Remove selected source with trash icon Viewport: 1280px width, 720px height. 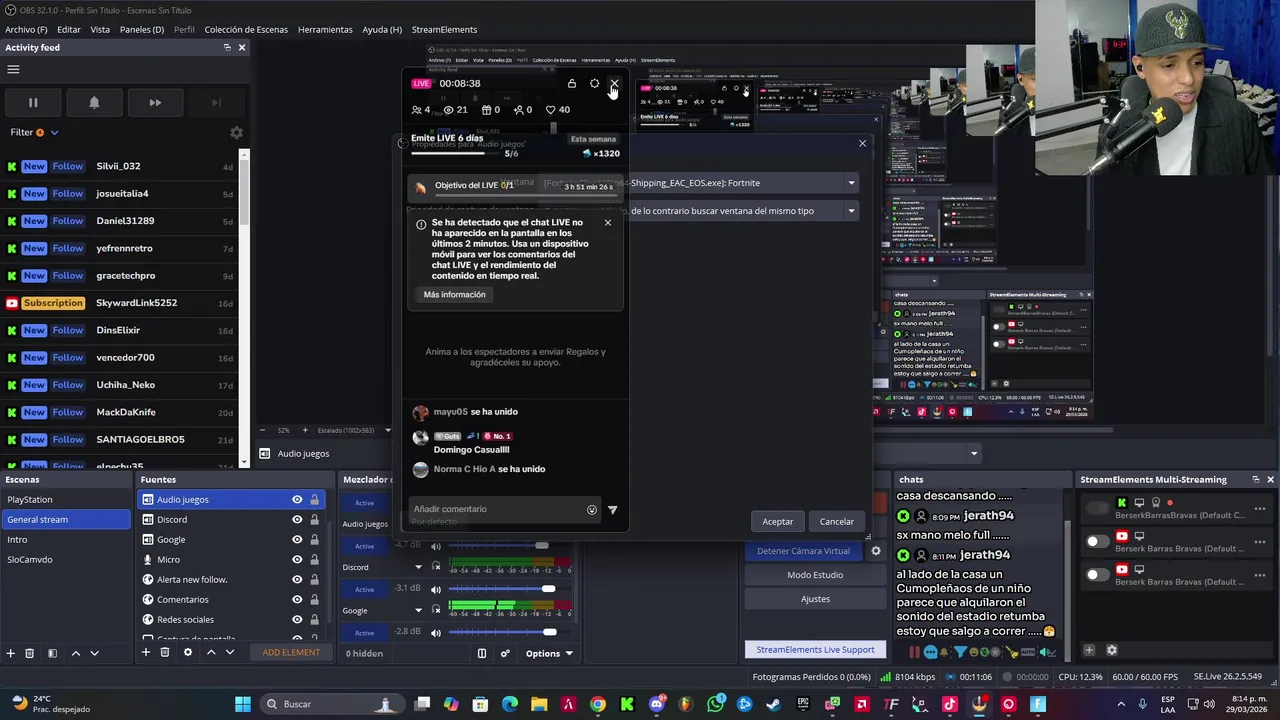coord(165,652)
